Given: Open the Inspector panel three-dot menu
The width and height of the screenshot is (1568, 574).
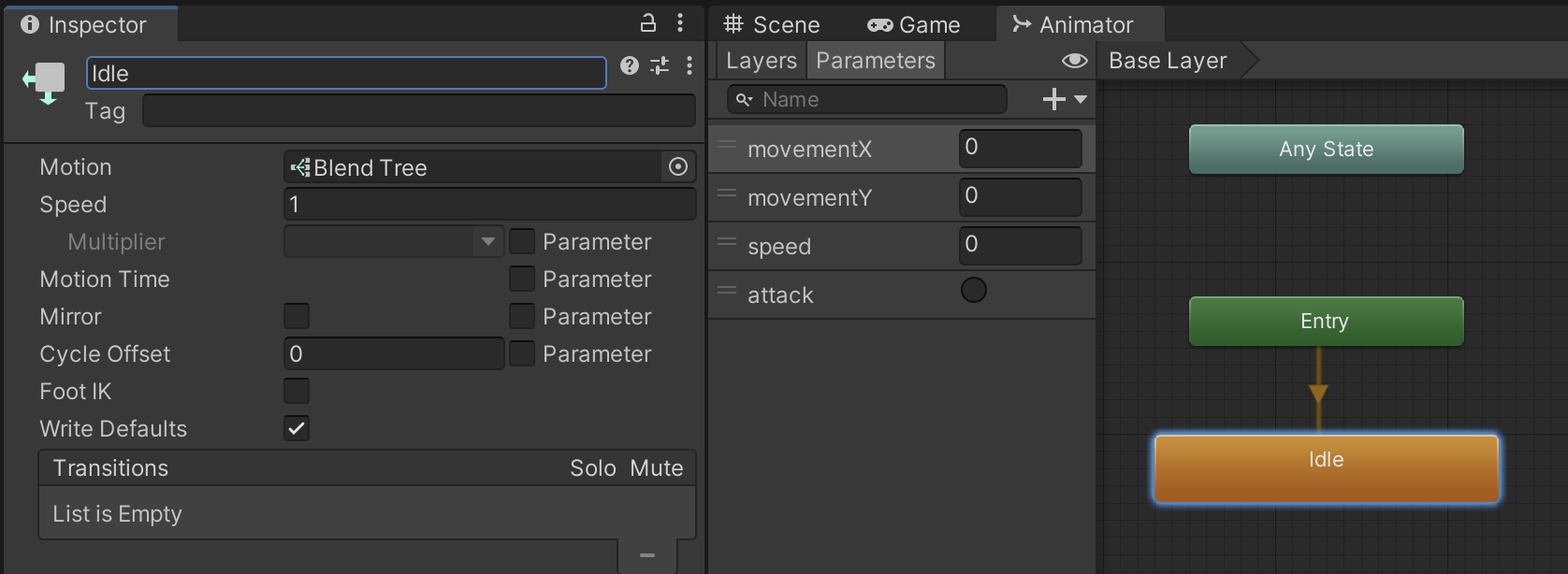Looking at the screenshot, I should tap(680, 22).
